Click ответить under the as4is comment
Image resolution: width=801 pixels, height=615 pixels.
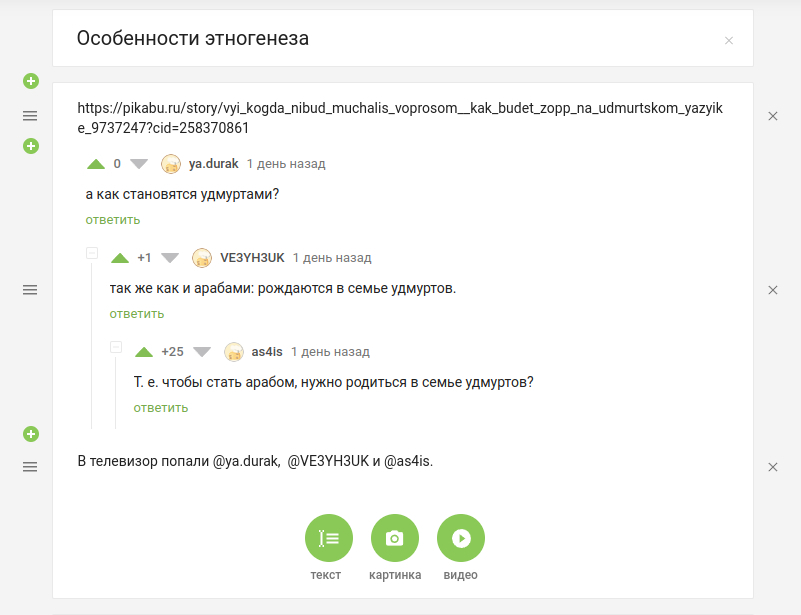click(x=161, y=408)
